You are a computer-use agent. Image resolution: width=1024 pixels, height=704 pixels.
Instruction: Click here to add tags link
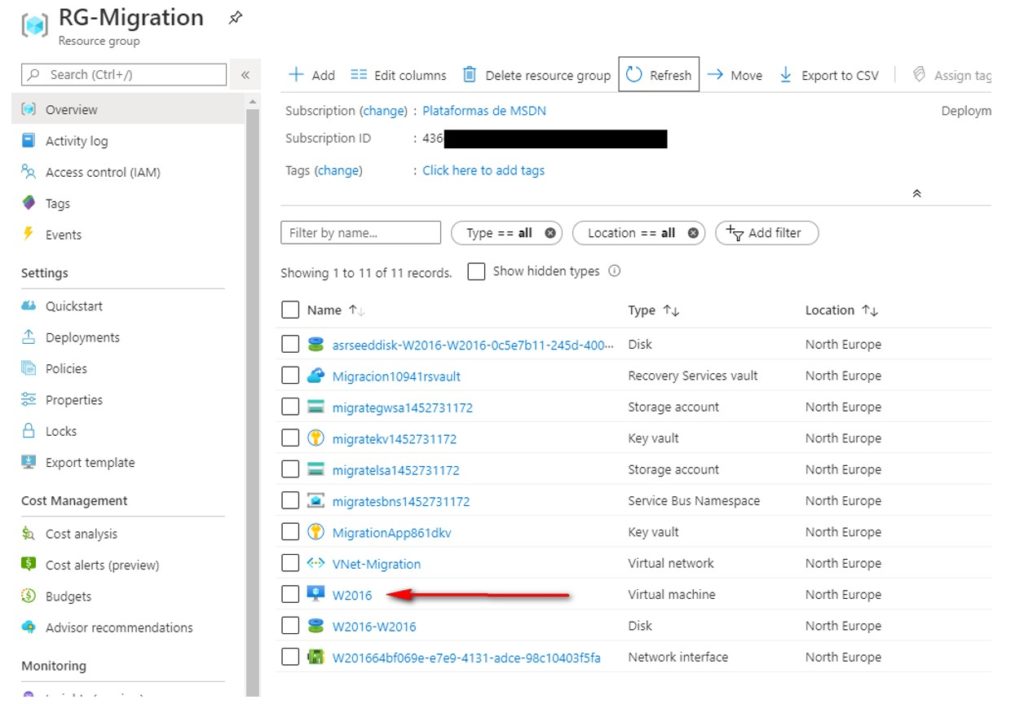tap(483, 170)
